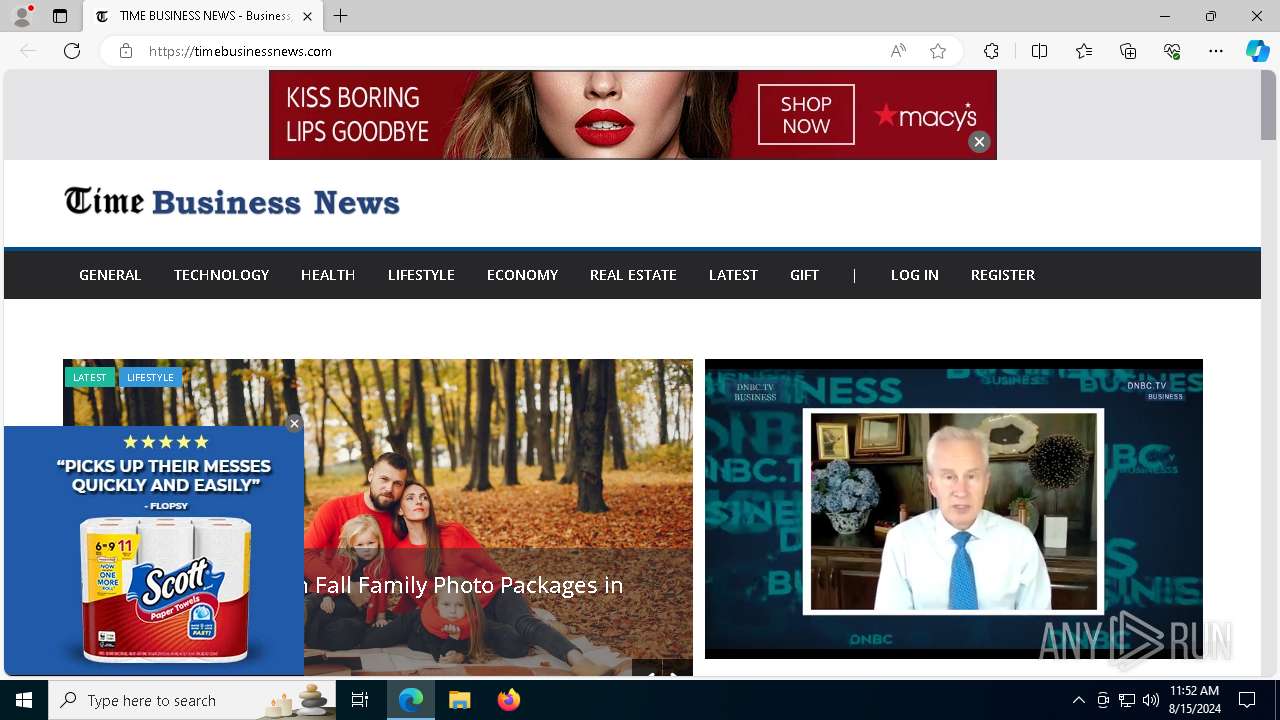
Task: Click the taskbar search box
Action: [x=192, y=700]
